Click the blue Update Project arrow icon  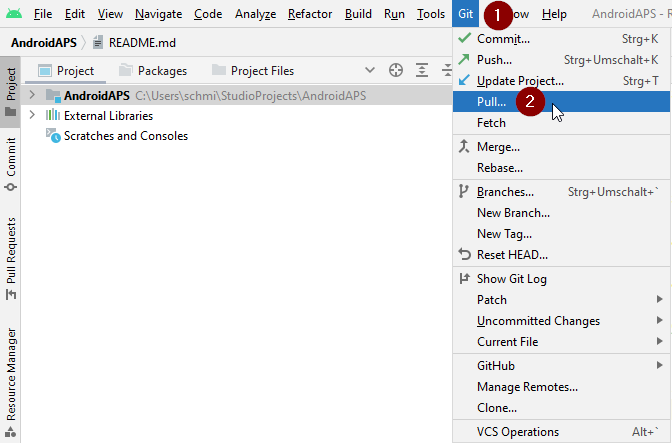coord(464,80)
